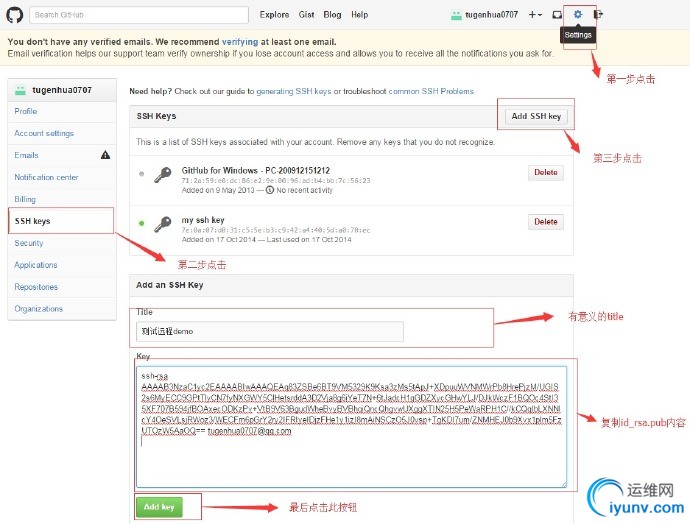Click key icon for GitHub for Windows
Viewport: 690px width, 524px height.
[162, 175]
